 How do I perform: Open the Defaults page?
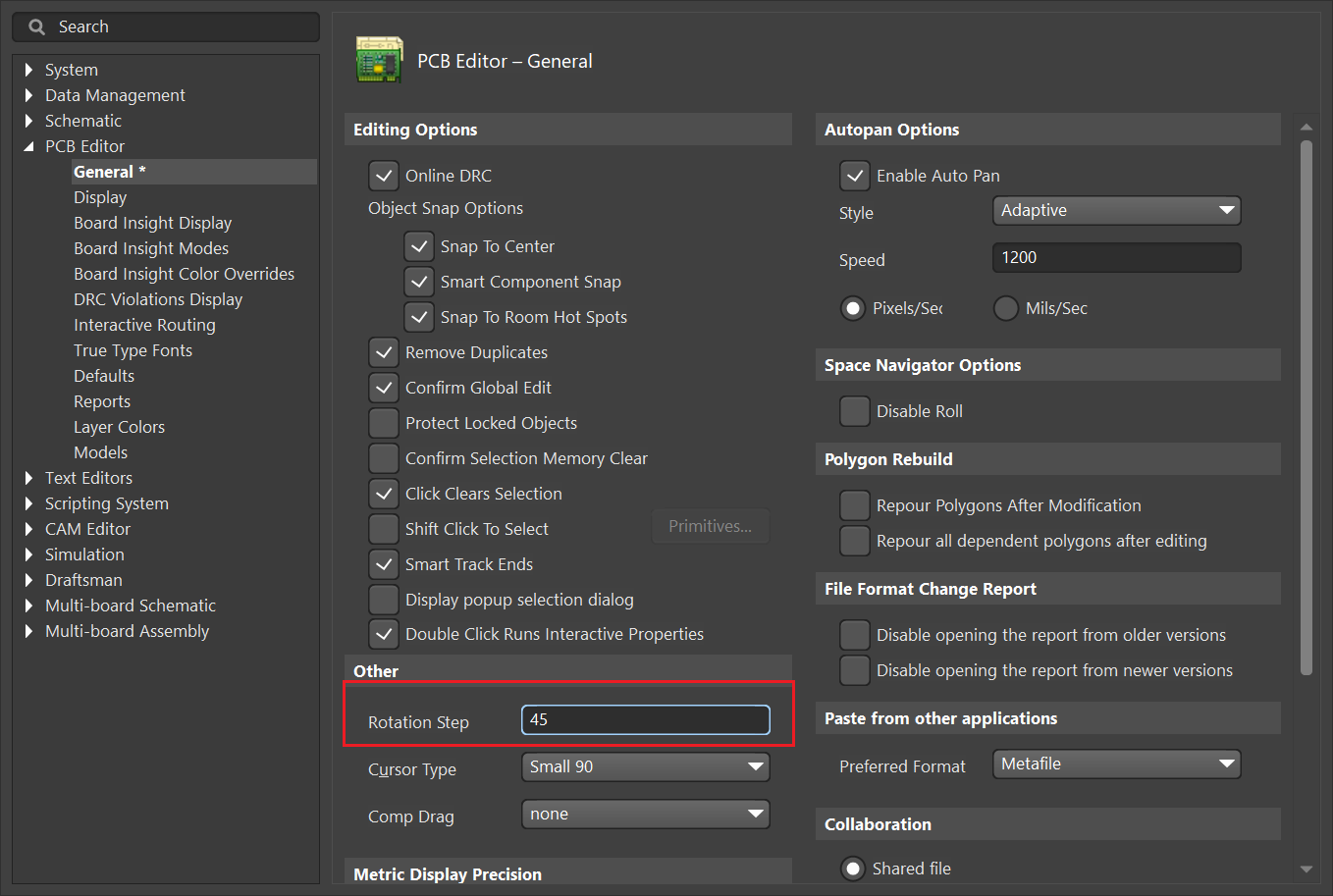(x=104, y=376)
